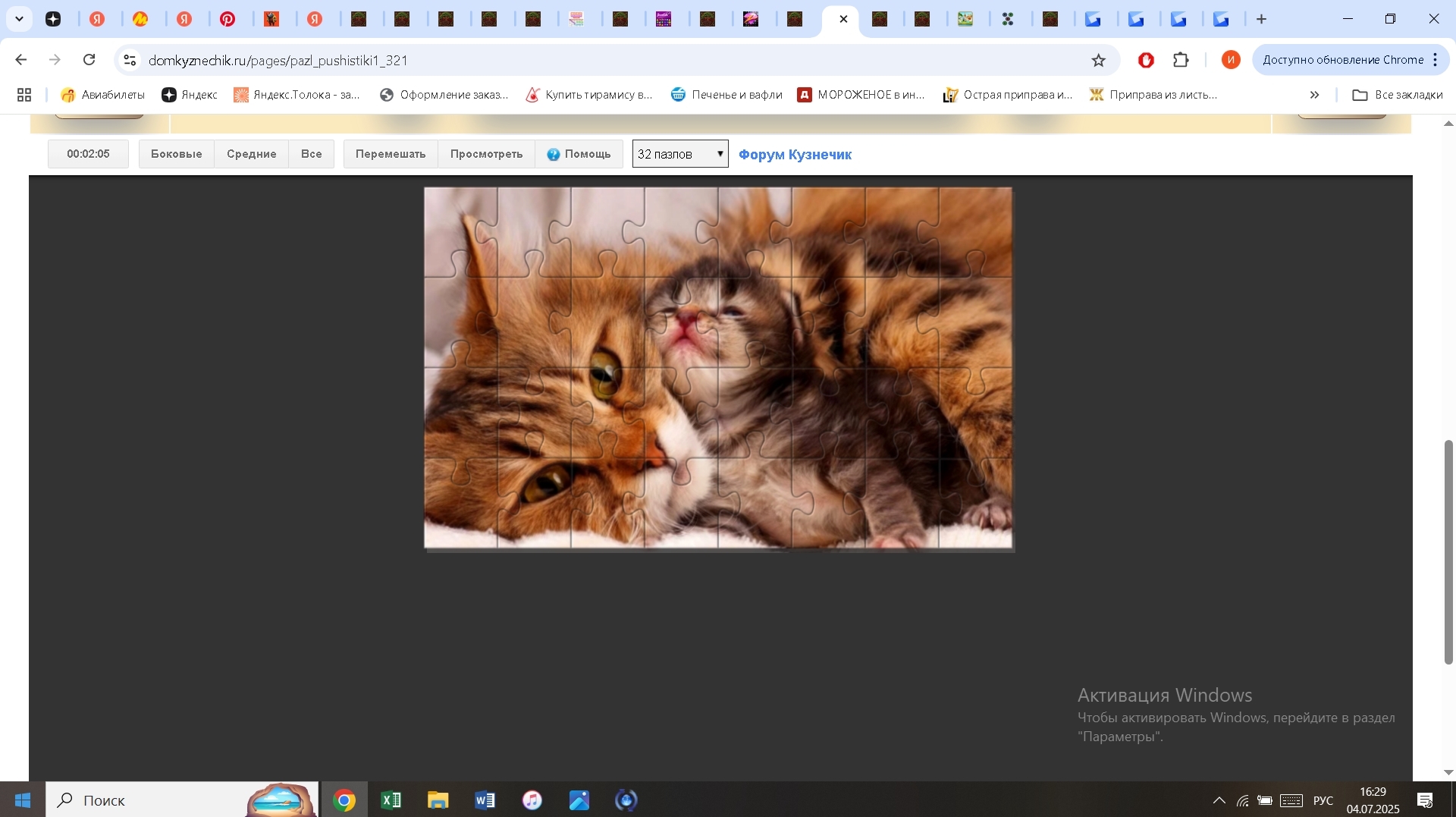Show only Средние middle pieces
Image resolution: width=1456 pixels, height=817 pixels.
point(252,154)
